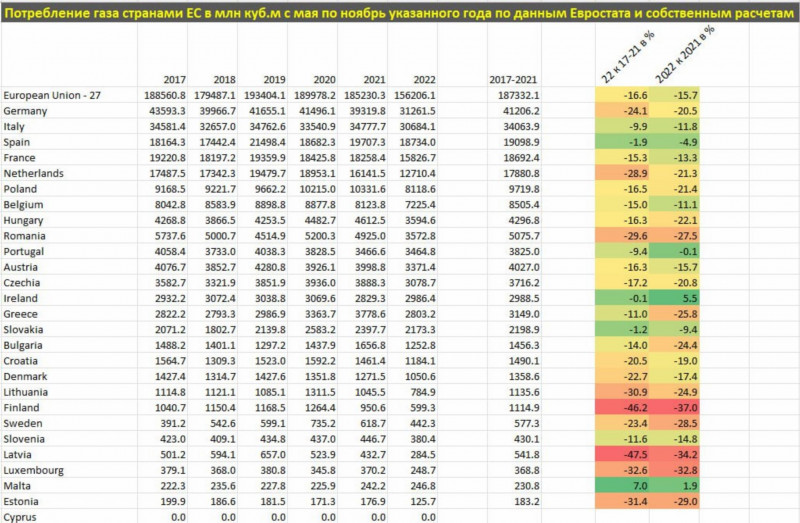Viewport: 800px width, 523px height.
Task: Select Sweden 2020 value 735.2
Action: (x=323, y=424)
